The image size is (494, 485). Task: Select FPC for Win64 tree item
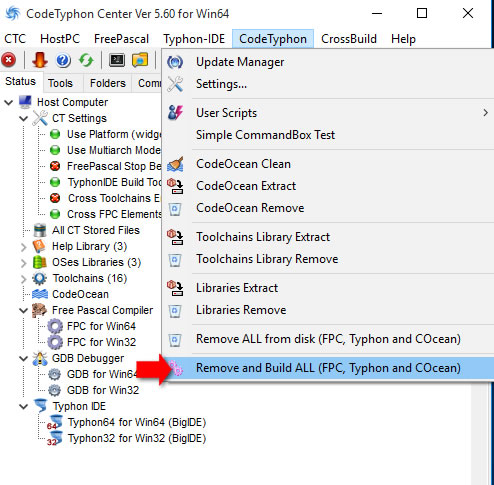(x=101, y=326)
